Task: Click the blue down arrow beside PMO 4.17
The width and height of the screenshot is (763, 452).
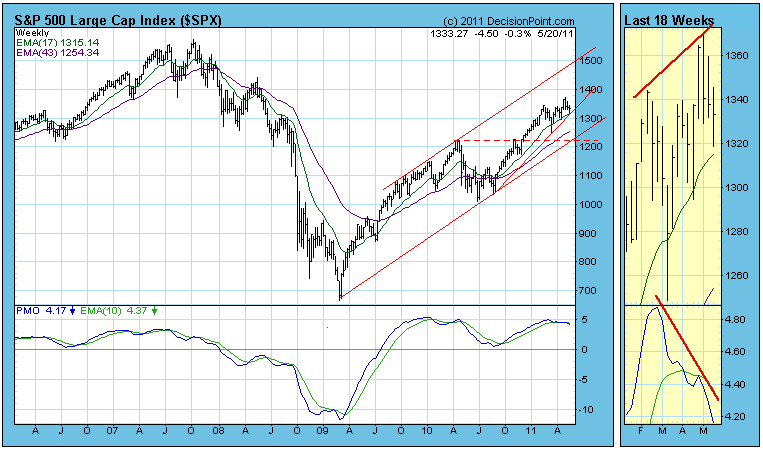Action: coord(73,311)
